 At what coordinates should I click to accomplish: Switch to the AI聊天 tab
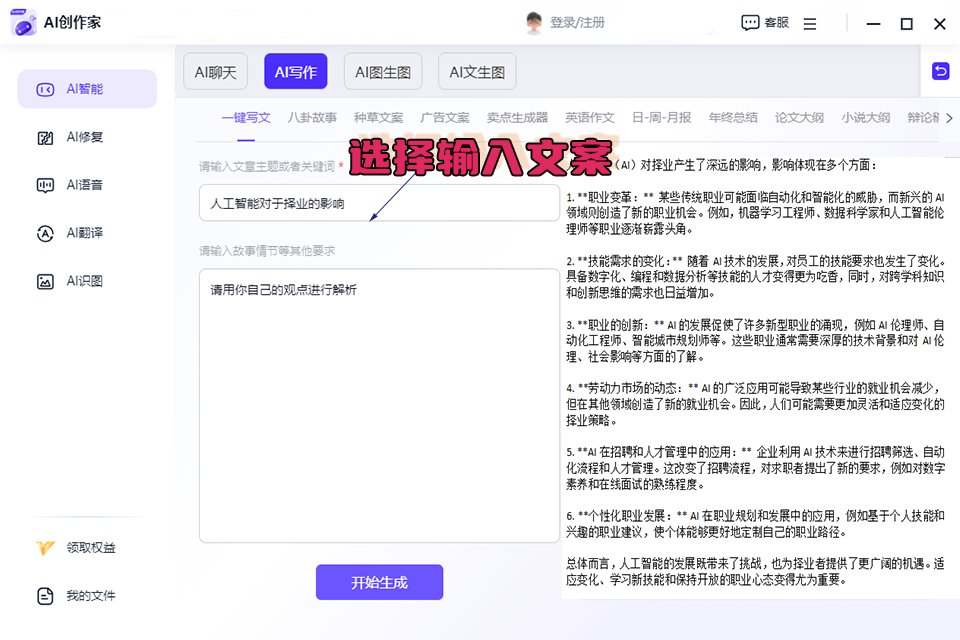(x=216, y=72)
